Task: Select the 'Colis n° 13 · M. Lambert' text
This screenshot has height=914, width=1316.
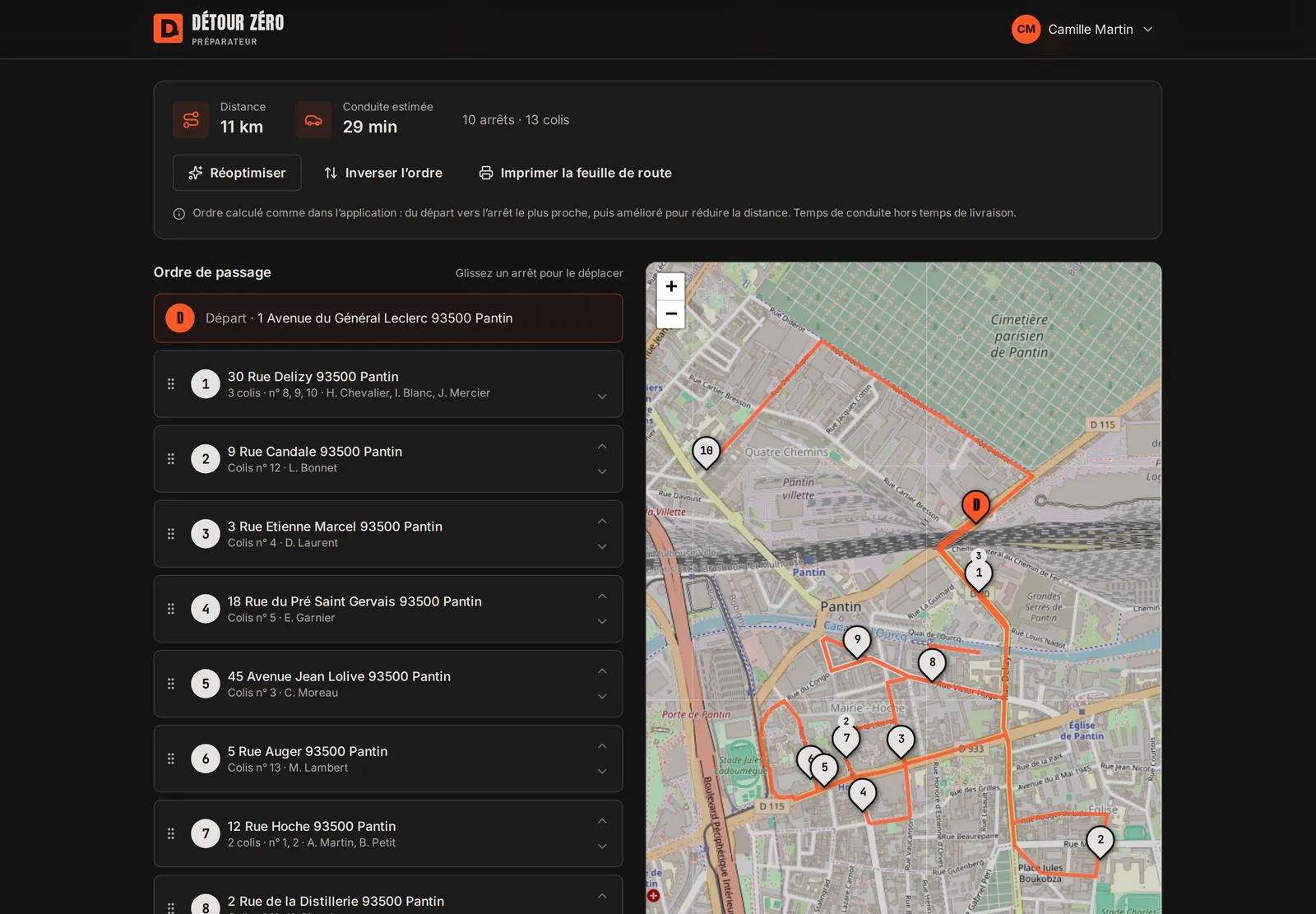Action: pos(288,768)
